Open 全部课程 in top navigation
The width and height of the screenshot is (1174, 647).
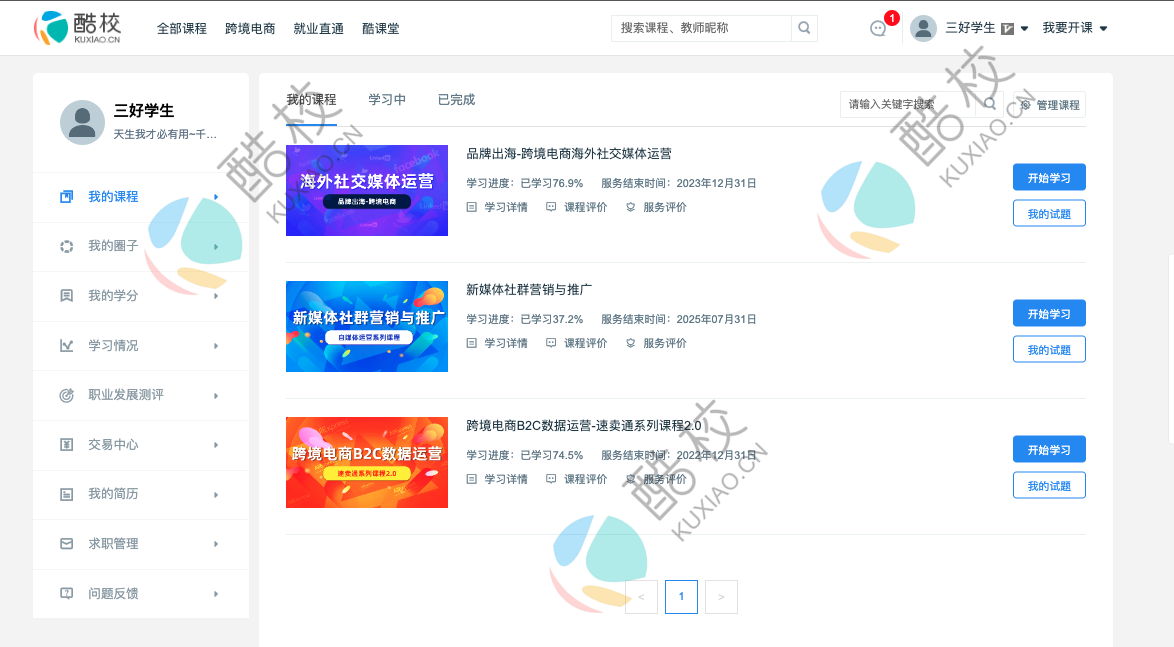[x=182, y=28]
